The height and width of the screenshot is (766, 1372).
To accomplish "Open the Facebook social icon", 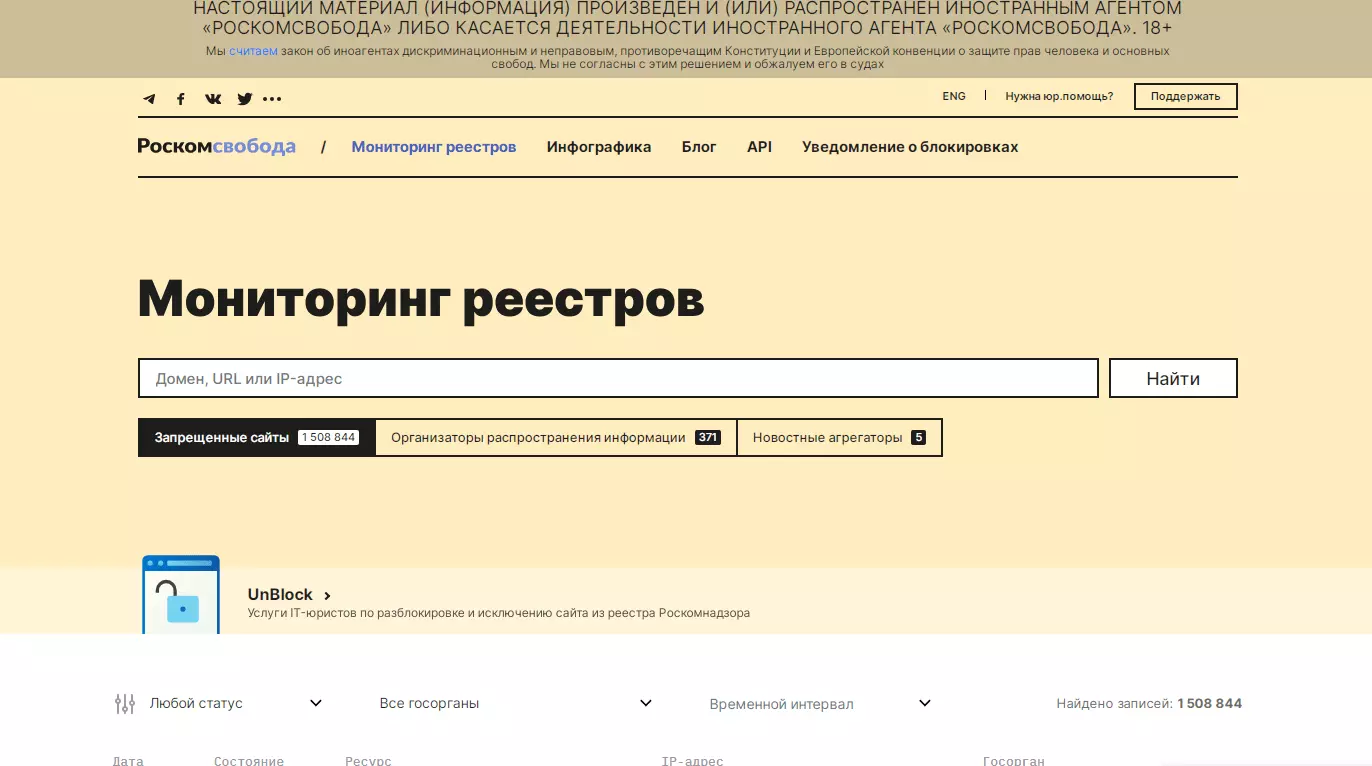I will coord(181,99).
